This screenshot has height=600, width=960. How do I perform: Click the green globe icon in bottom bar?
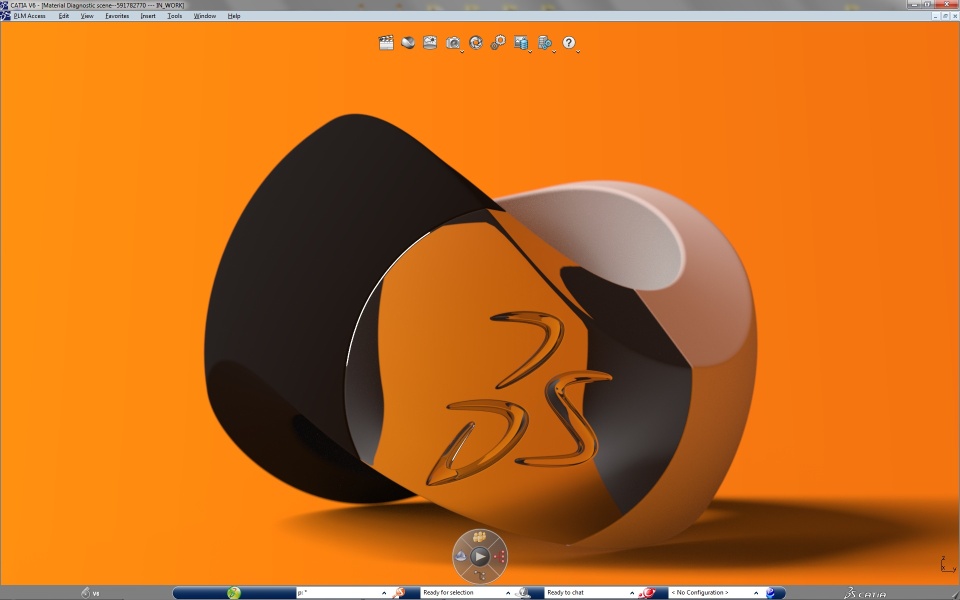click(x=233, y=593)
